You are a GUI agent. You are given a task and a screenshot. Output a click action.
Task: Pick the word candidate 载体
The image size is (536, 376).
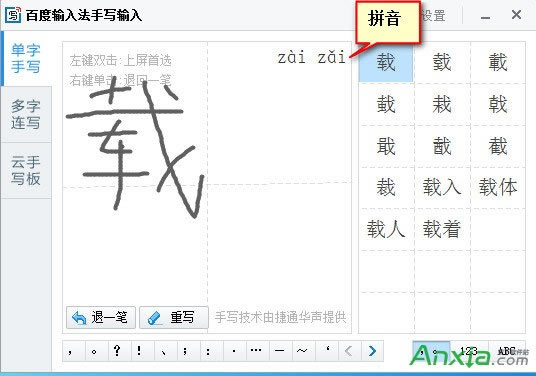point(497,187)
